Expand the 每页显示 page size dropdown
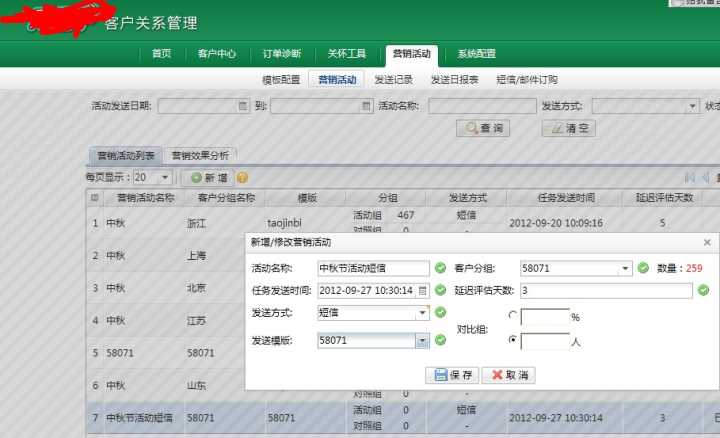The image size is (720, 438). point(165,177)
